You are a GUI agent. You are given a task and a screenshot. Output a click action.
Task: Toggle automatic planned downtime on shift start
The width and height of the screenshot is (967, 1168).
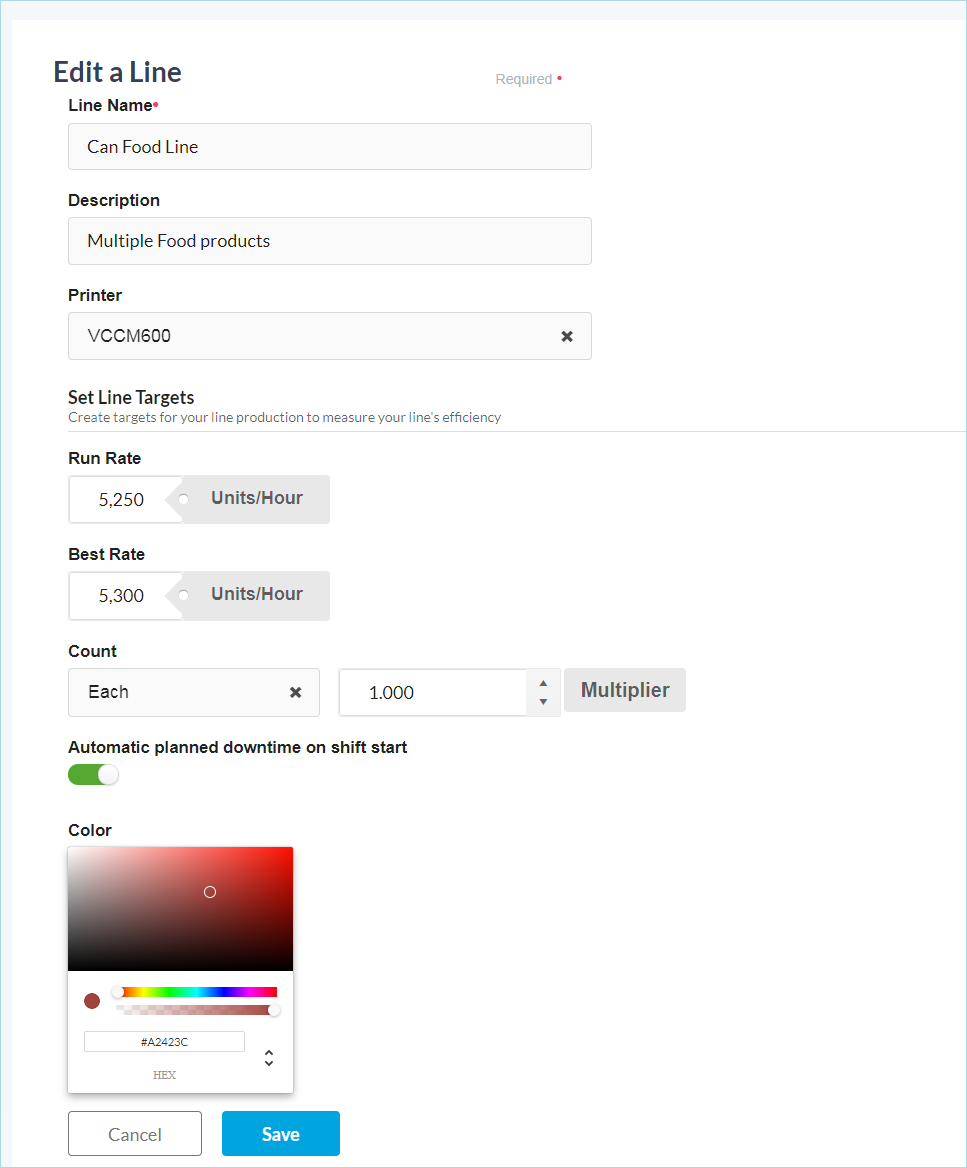coord(93,775)
